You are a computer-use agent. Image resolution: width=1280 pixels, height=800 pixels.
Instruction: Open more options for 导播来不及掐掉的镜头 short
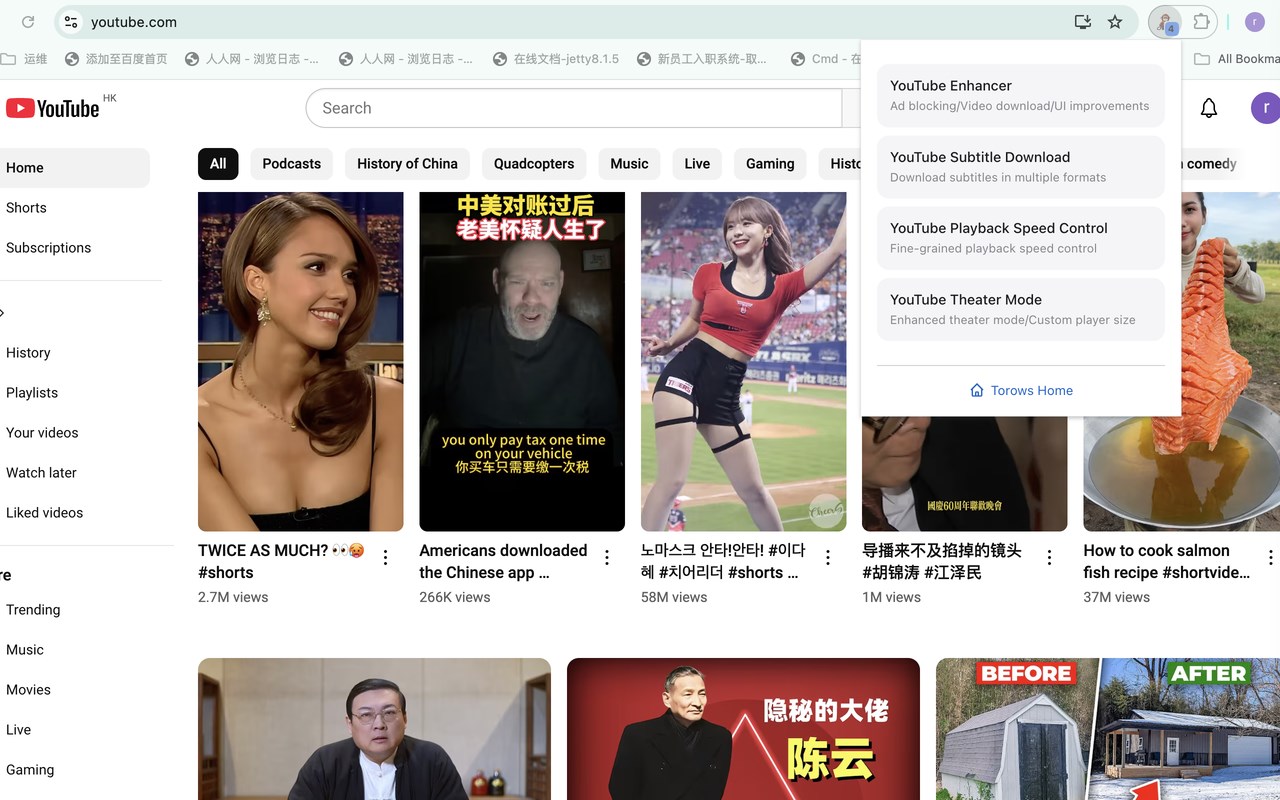click(1049, 558)
